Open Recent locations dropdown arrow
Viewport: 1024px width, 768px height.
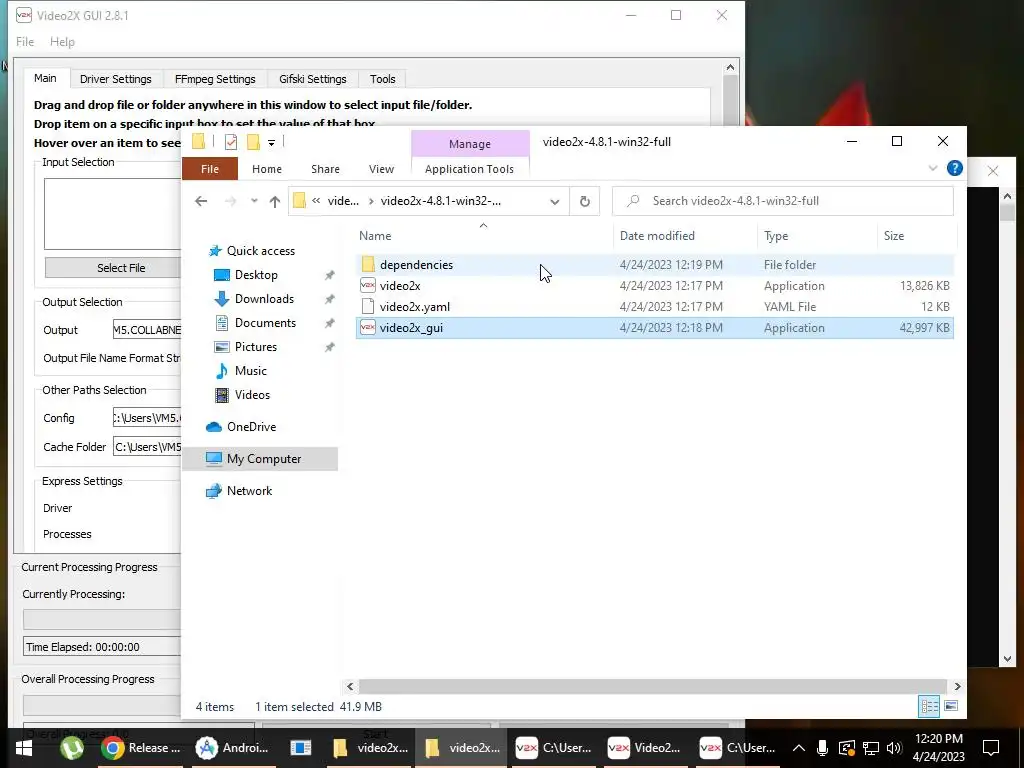(253, 201)
